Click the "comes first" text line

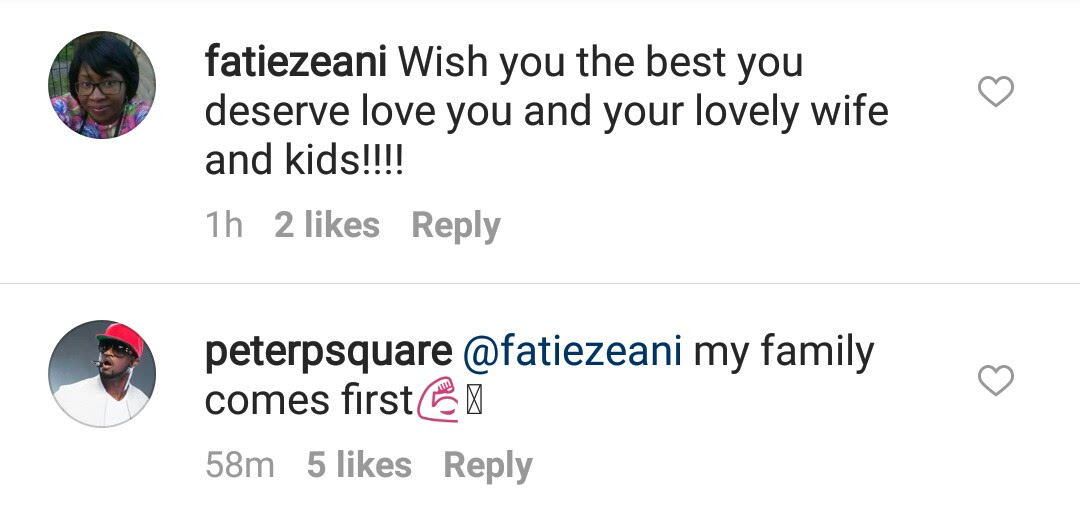(309, 400)
